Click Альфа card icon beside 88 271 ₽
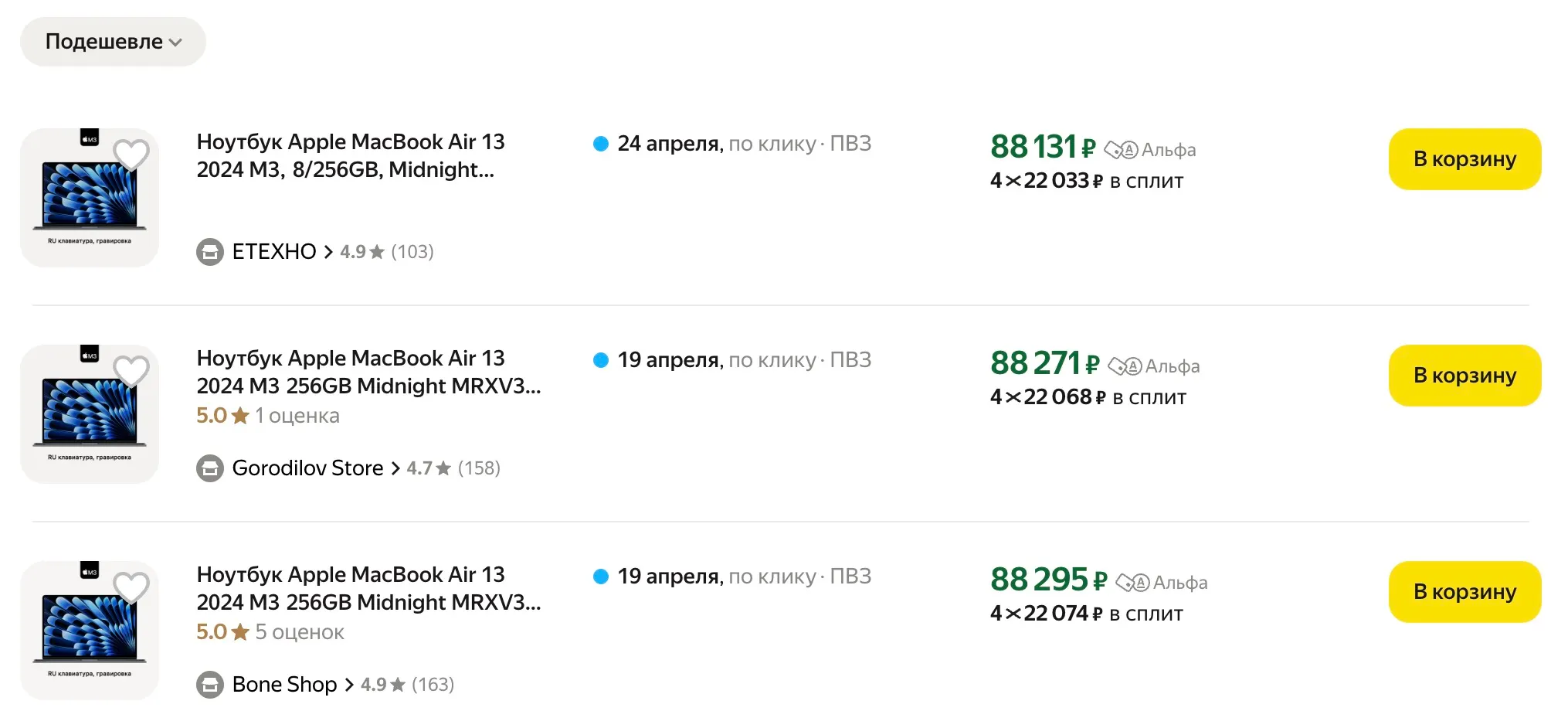 pyautogui.click(x=1125, y=366)
